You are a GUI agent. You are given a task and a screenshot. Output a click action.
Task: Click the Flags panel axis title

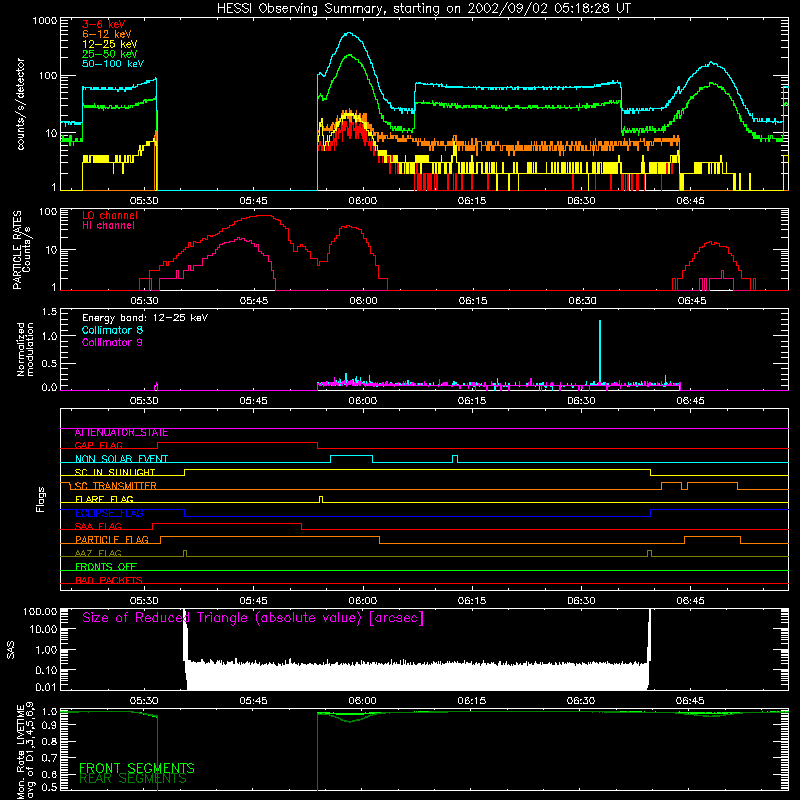[x=41, y=499]
